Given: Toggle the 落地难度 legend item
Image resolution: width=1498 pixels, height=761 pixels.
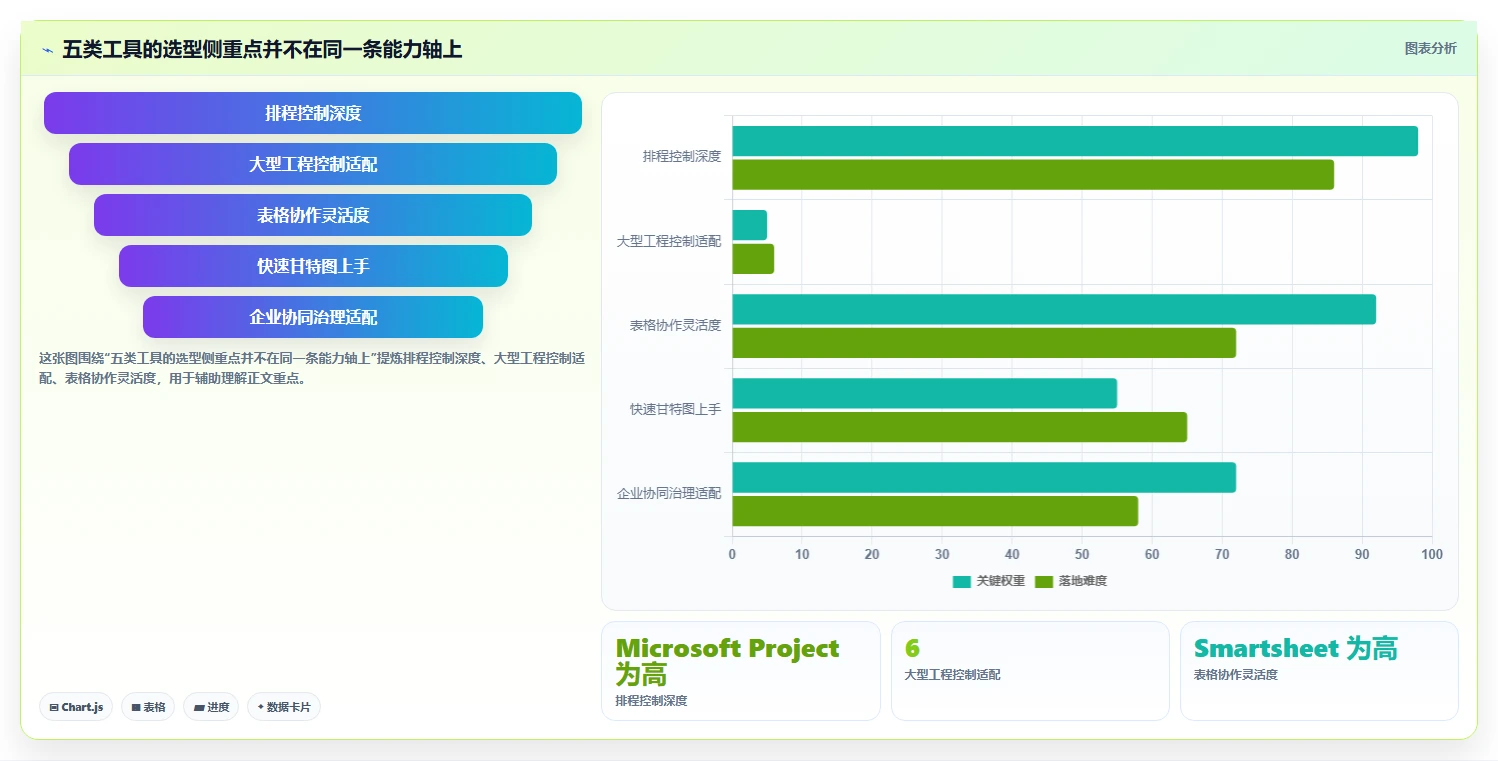Looking at the screenshot, I should point(1071,581).
